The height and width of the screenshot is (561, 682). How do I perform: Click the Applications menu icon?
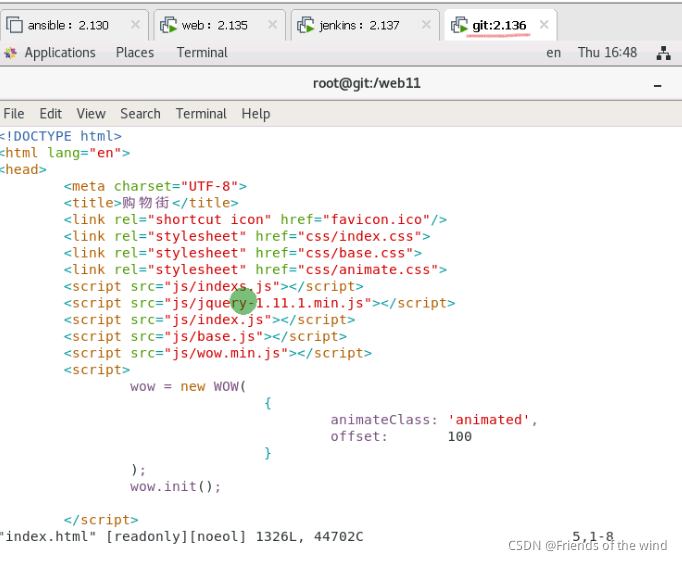(10, 53)
